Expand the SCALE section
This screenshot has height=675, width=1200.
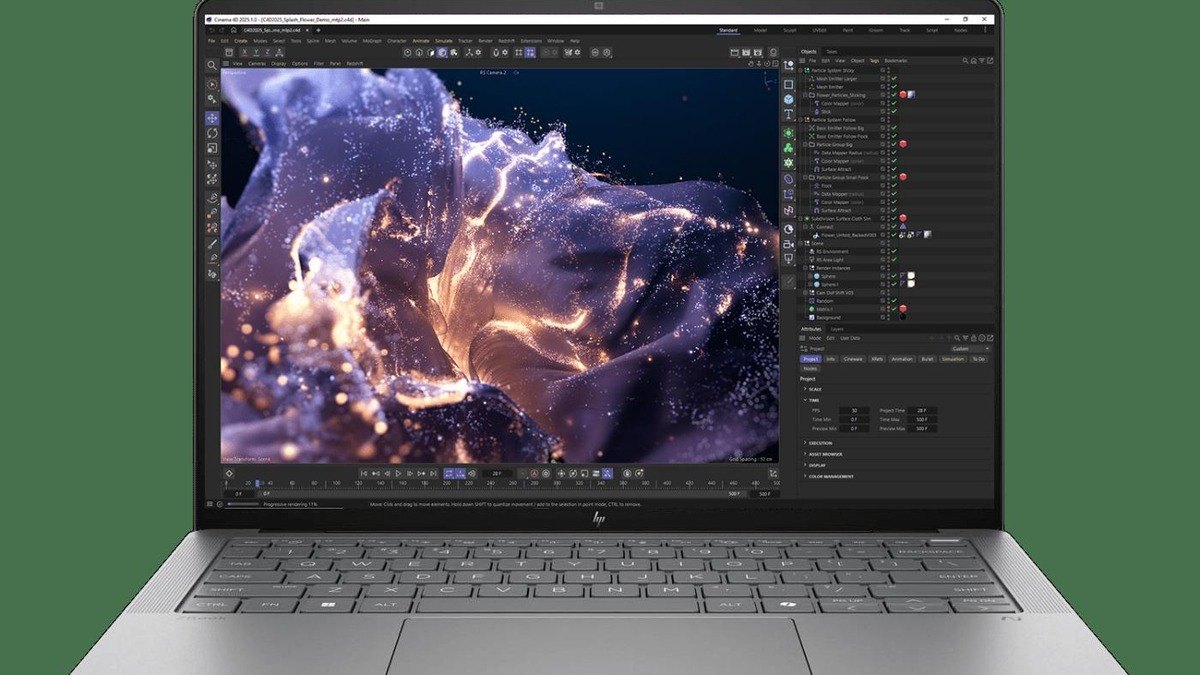(x=805, y=389)
